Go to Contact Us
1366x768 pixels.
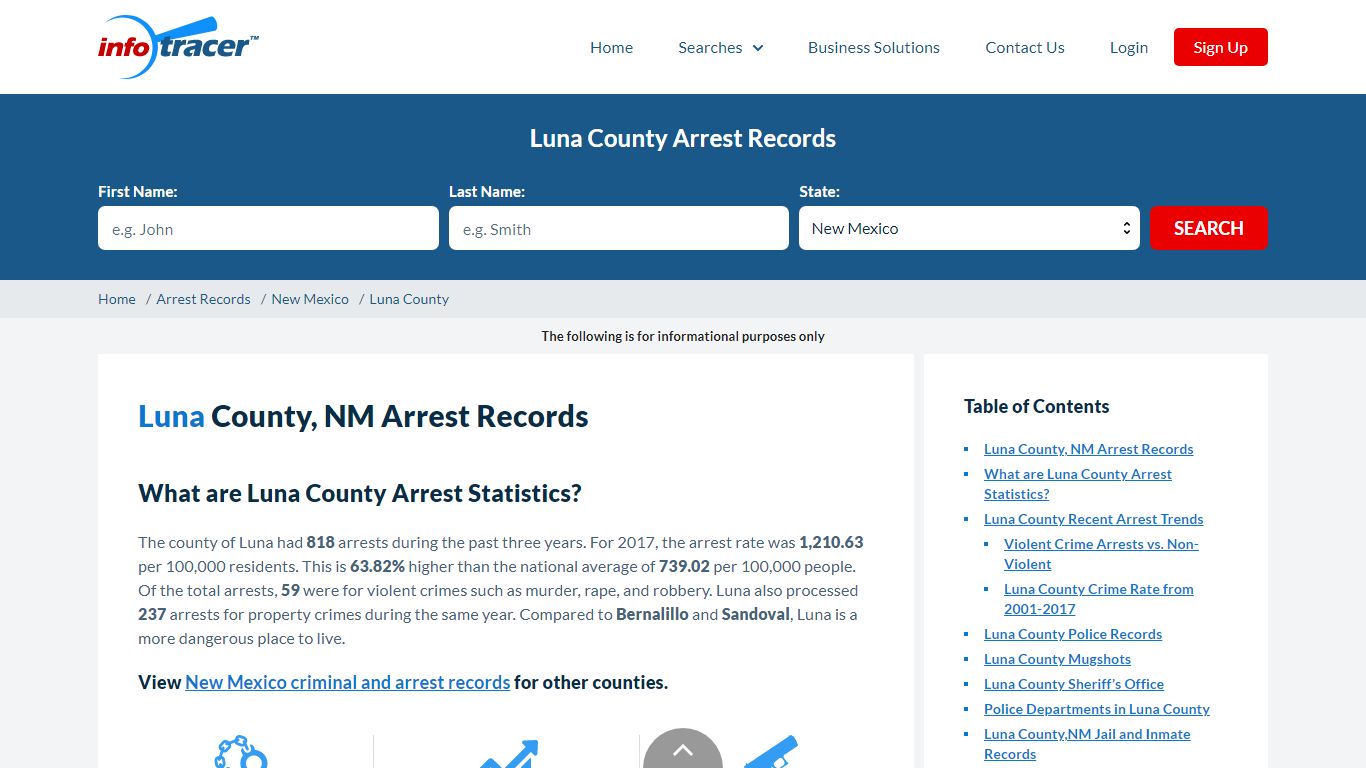coord(1025,47)
